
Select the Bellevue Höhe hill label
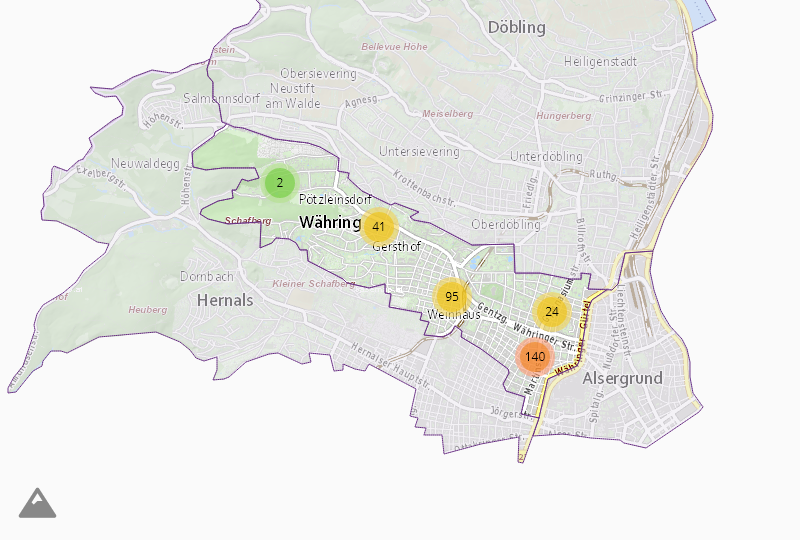point(394,47)
